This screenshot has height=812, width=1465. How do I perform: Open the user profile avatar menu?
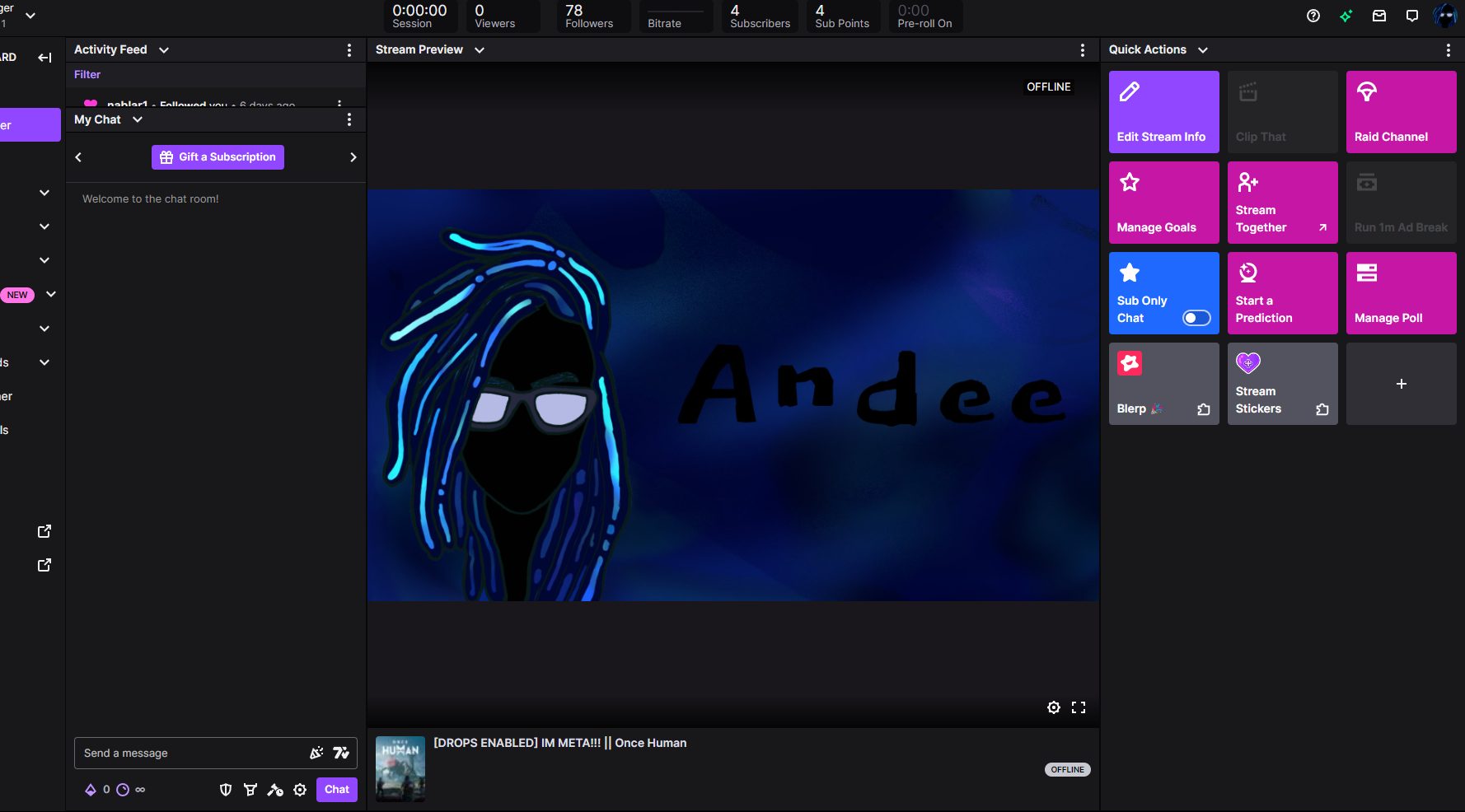[1445, 16]
